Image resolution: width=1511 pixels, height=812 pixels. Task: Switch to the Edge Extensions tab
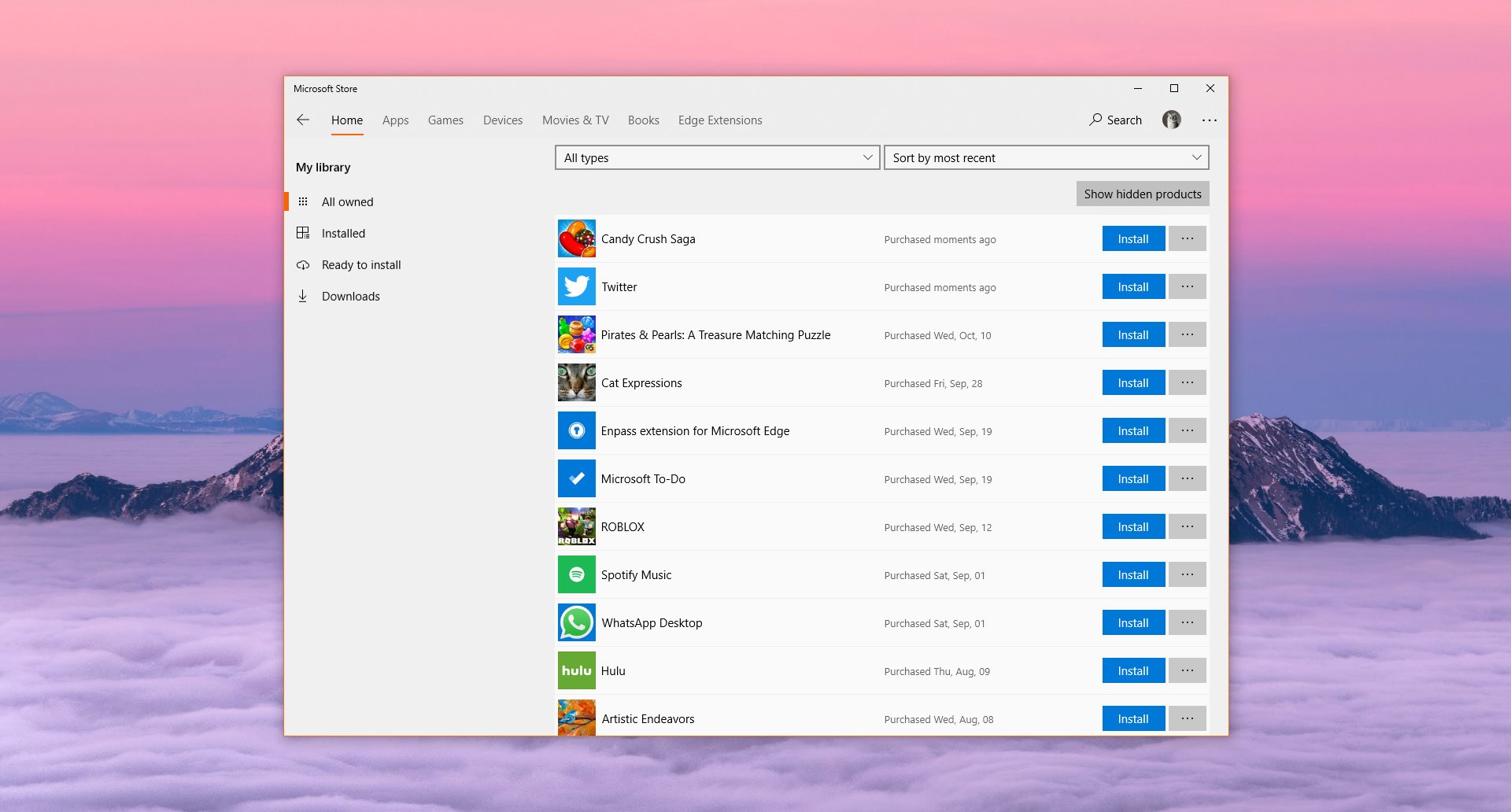point(720,120)
